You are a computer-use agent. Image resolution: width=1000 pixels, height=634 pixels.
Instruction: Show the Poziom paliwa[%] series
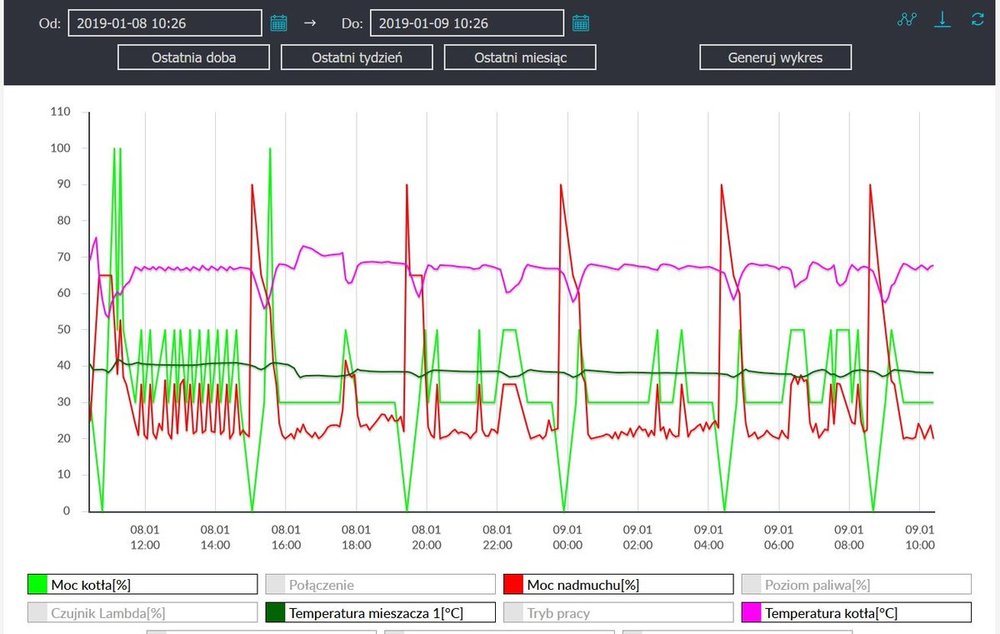click(855, 585)
